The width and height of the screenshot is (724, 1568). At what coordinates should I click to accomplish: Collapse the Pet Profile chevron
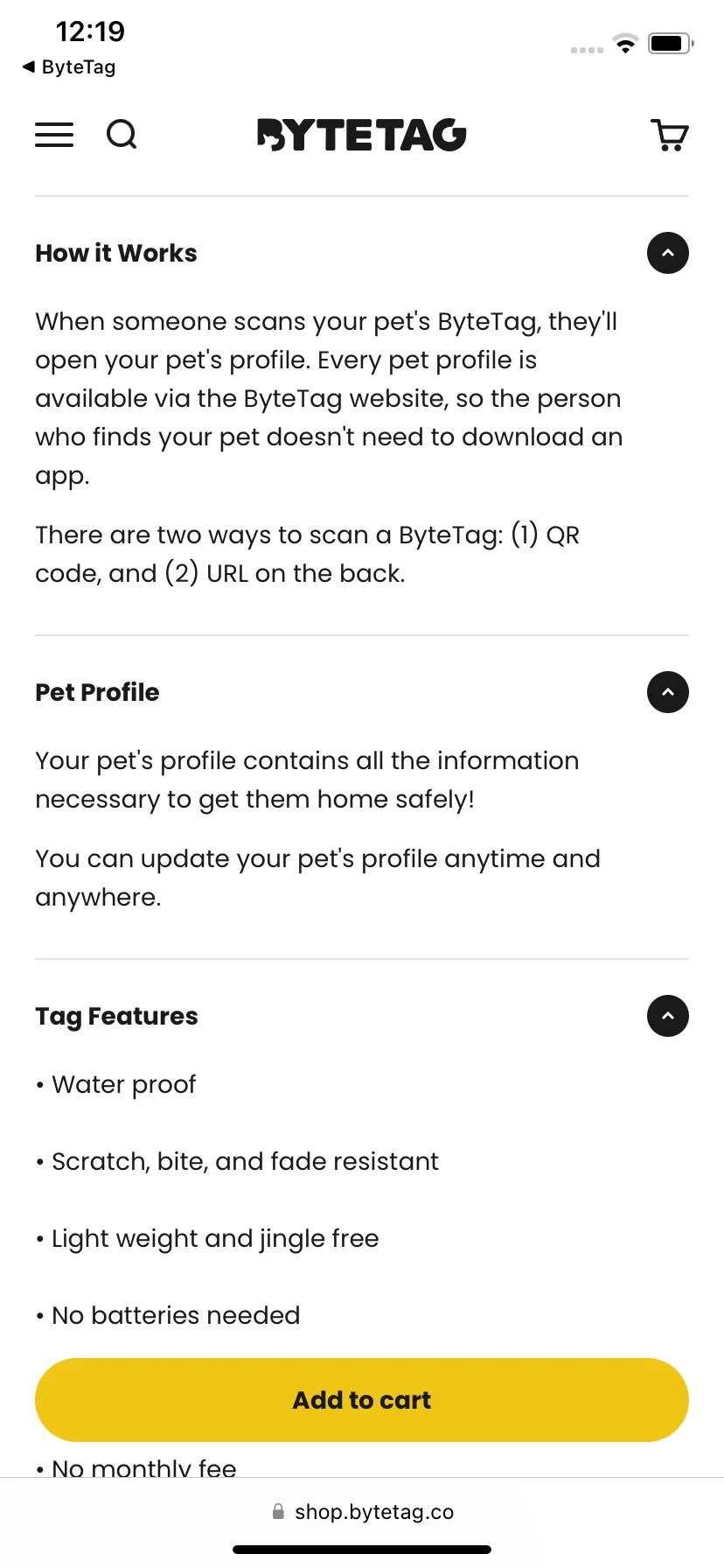pyautogui.click(x=668, y=692)
